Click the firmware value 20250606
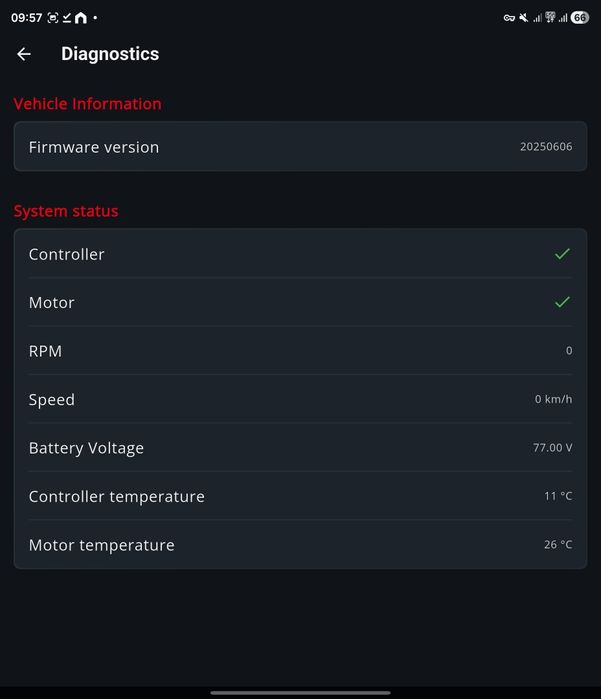This screenshot has height=699, width=601. 546,147
